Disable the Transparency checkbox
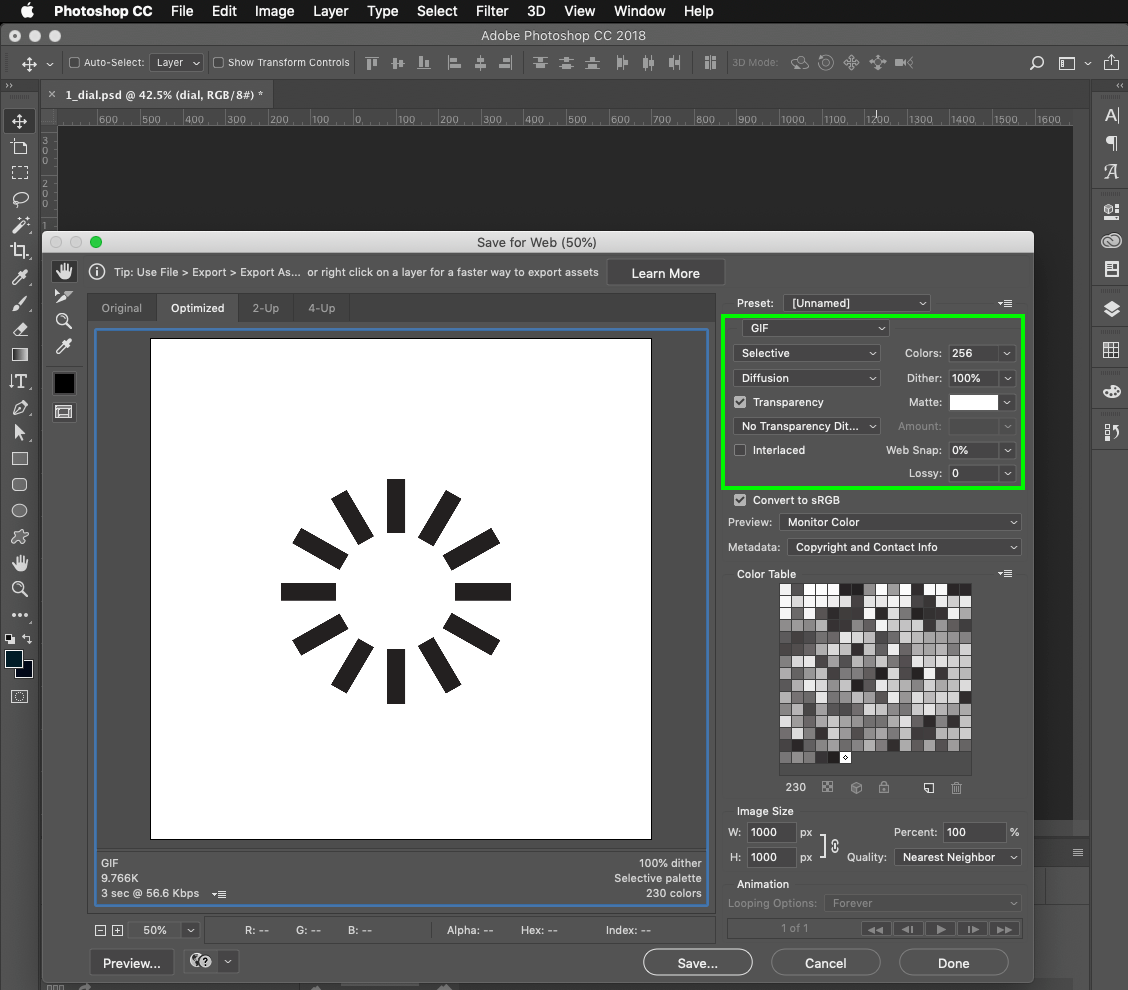 (x=740, y=402)
